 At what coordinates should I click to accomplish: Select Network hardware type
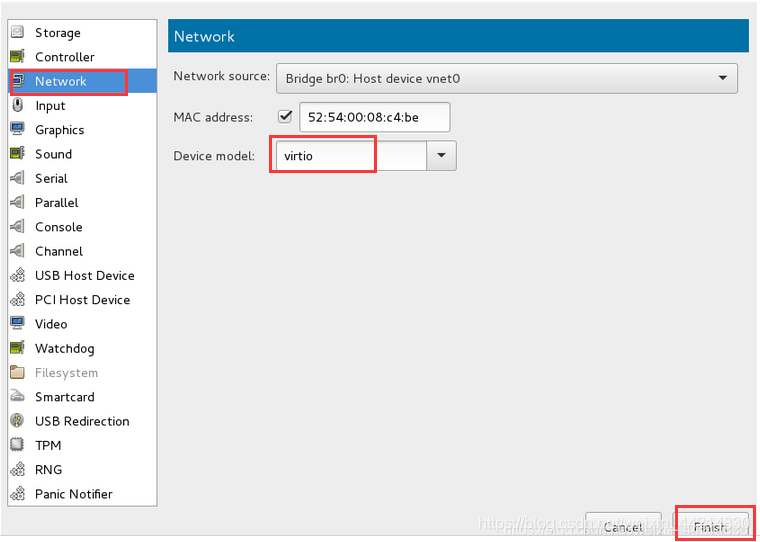82,81
